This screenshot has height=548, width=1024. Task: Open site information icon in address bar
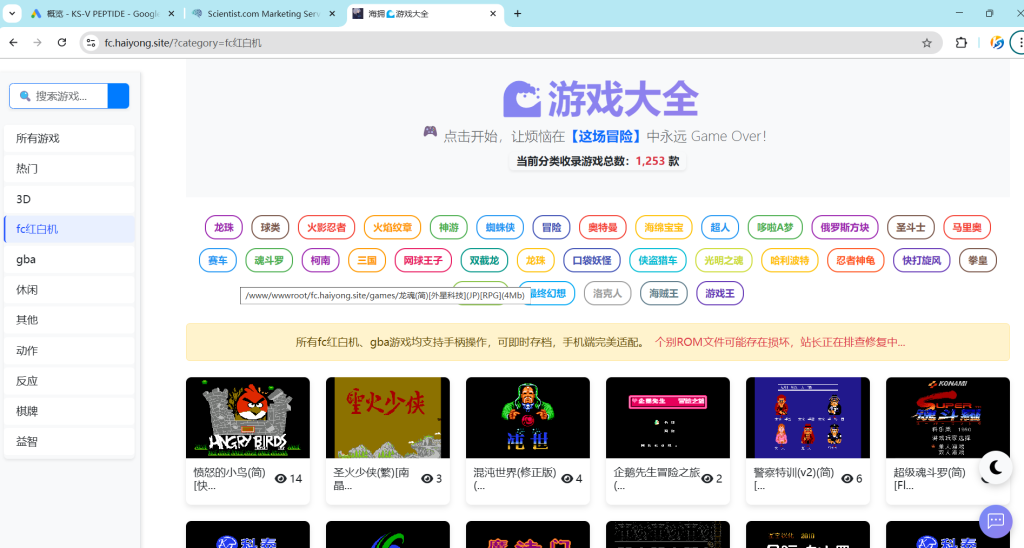click(91, 43)
